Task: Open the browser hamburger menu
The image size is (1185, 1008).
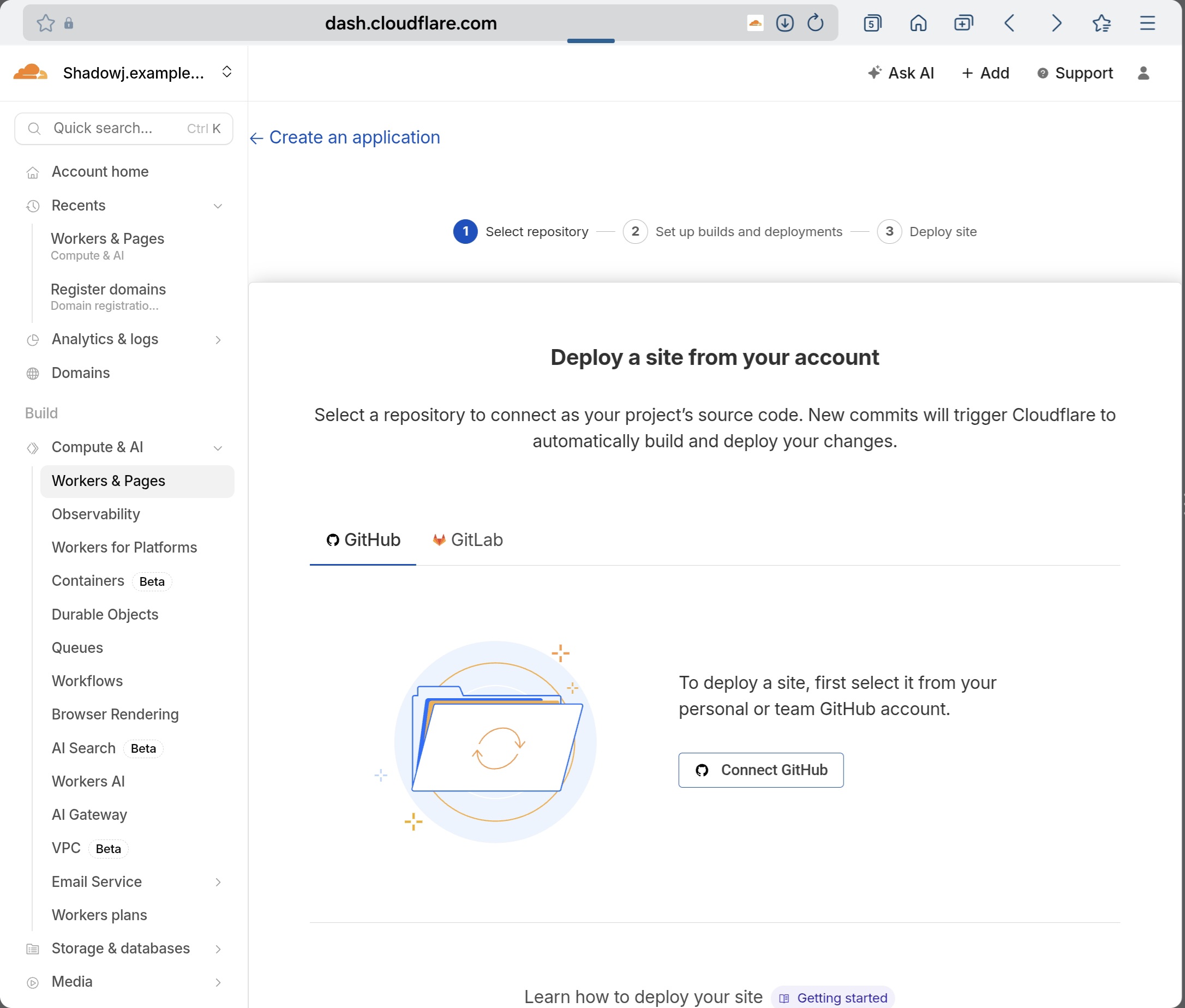Action: pos(1147,23)
